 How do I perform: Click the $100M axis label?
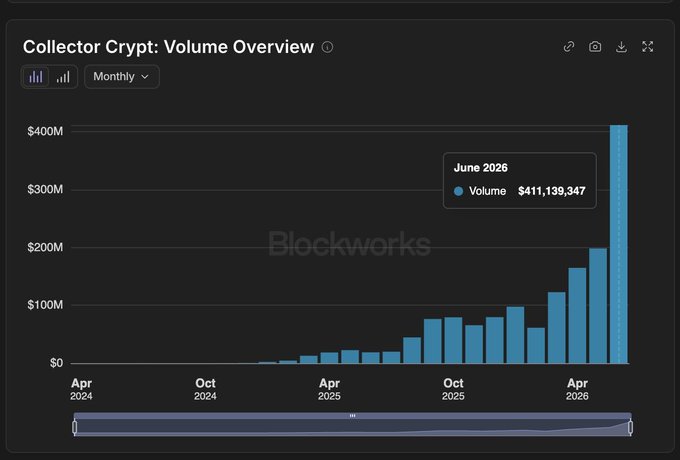(45, 305)
